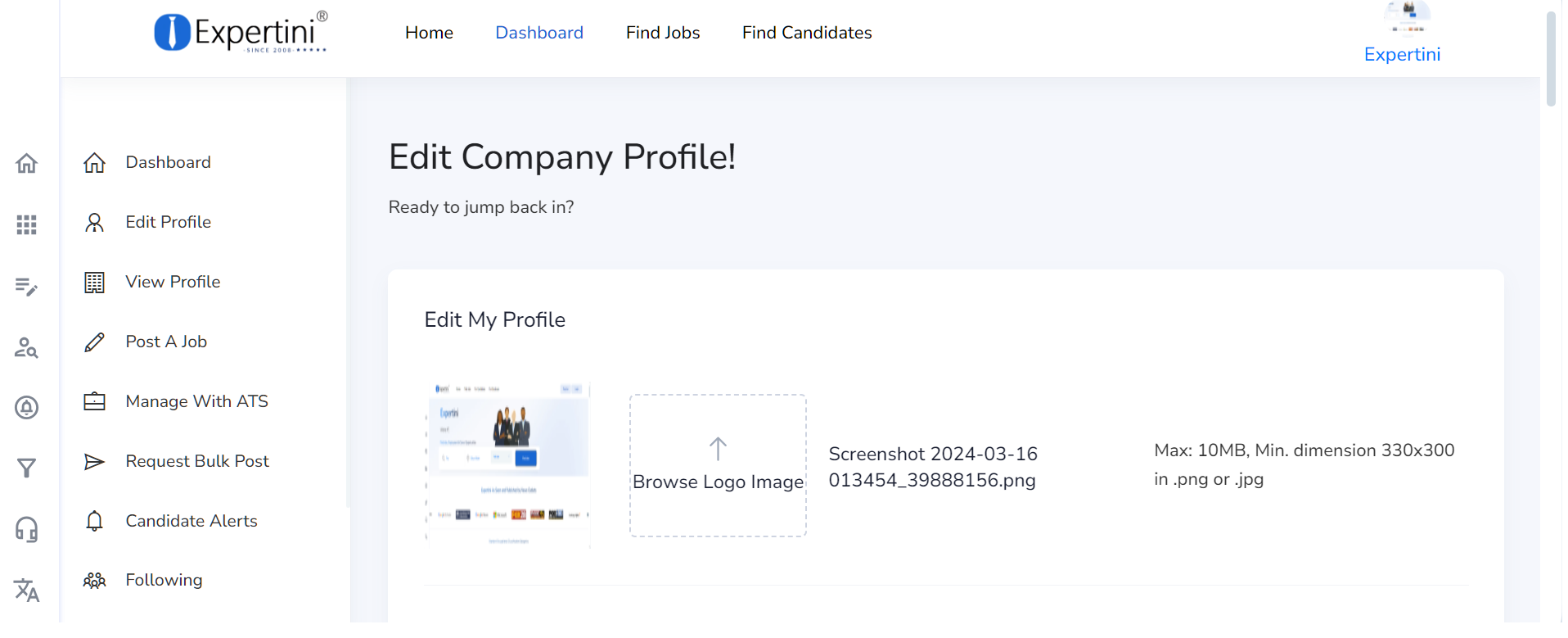Click the building icon beside View Profile
Screen dimensions: 1568x638
[x=94, y=282]
